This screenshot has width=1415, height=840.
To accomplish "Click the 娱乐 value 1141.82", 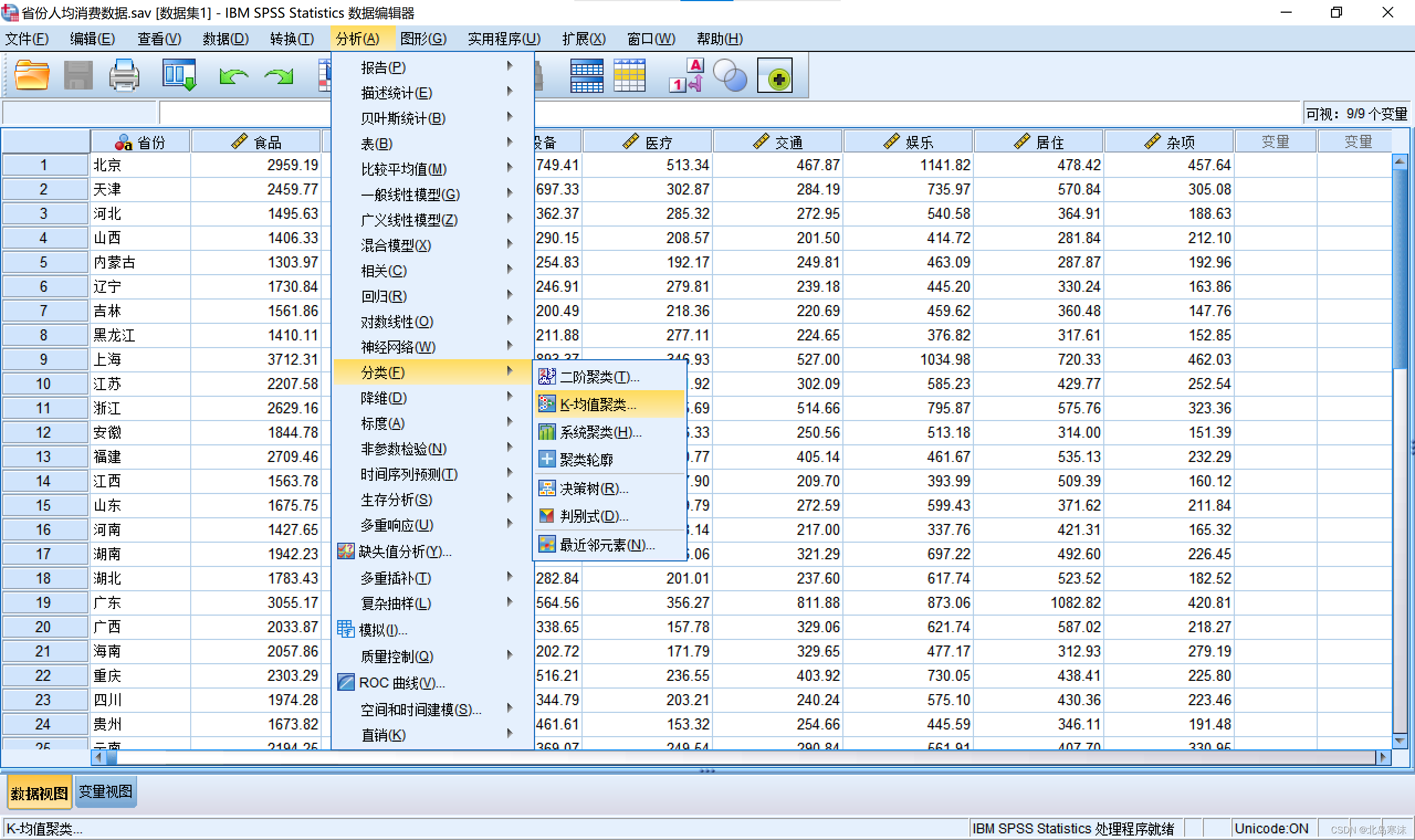I will pos(908,165).
